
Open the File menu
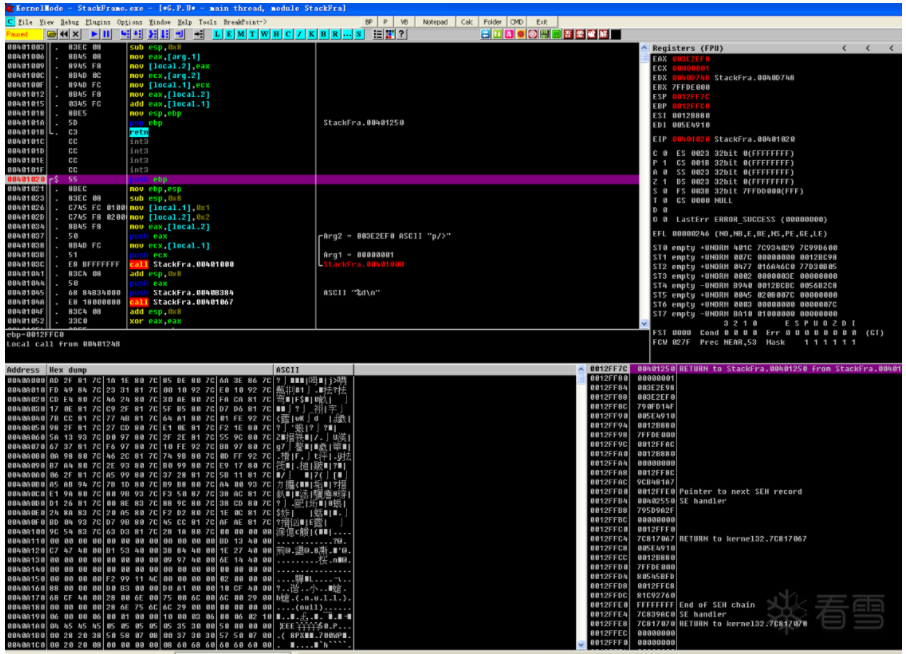[x=25, y=22]
